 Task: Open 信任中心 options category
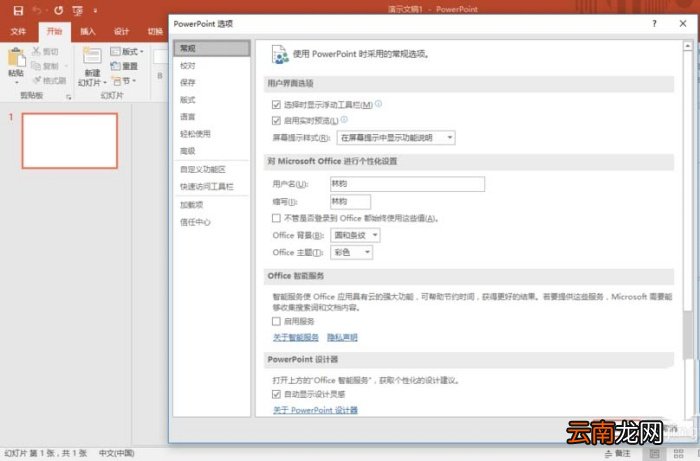212,222
